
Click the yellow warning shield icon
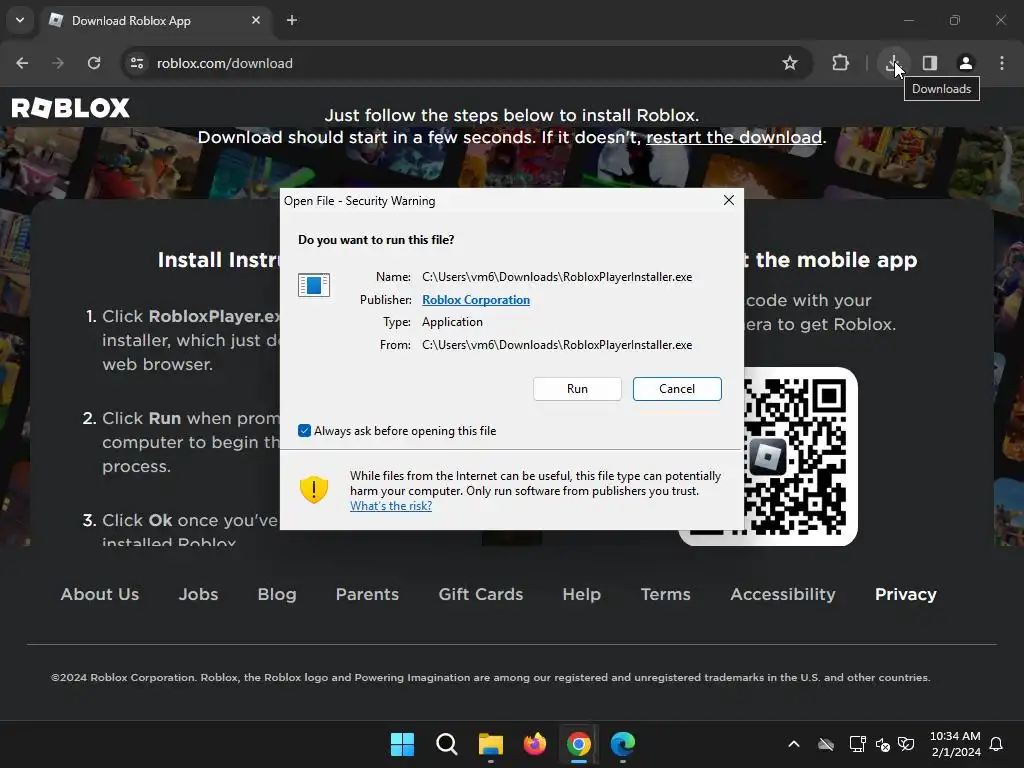tap(313, 489)
